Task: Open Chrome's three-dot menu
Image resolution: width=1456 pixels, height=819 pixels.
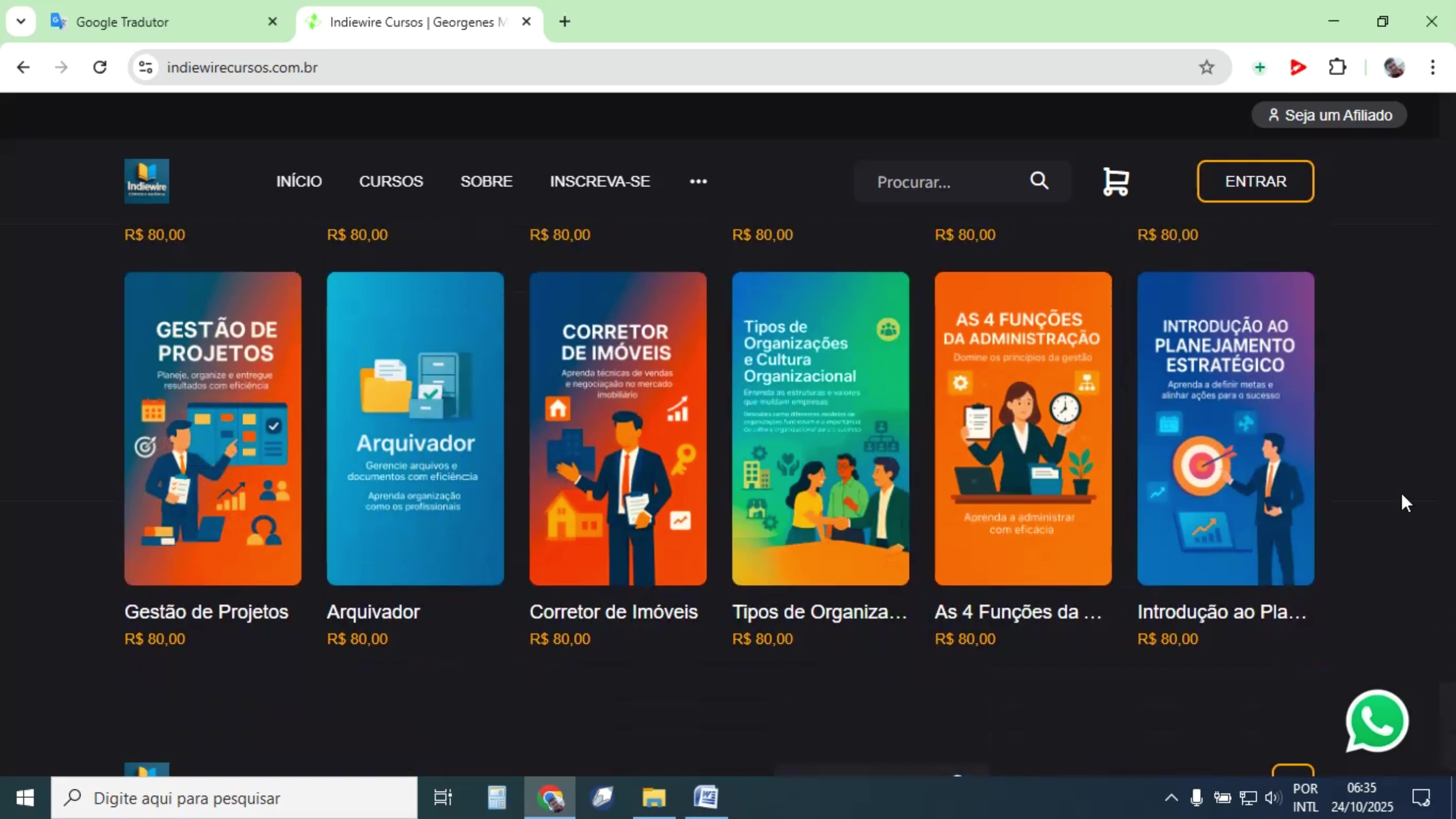Action: tap(1433, 67)
